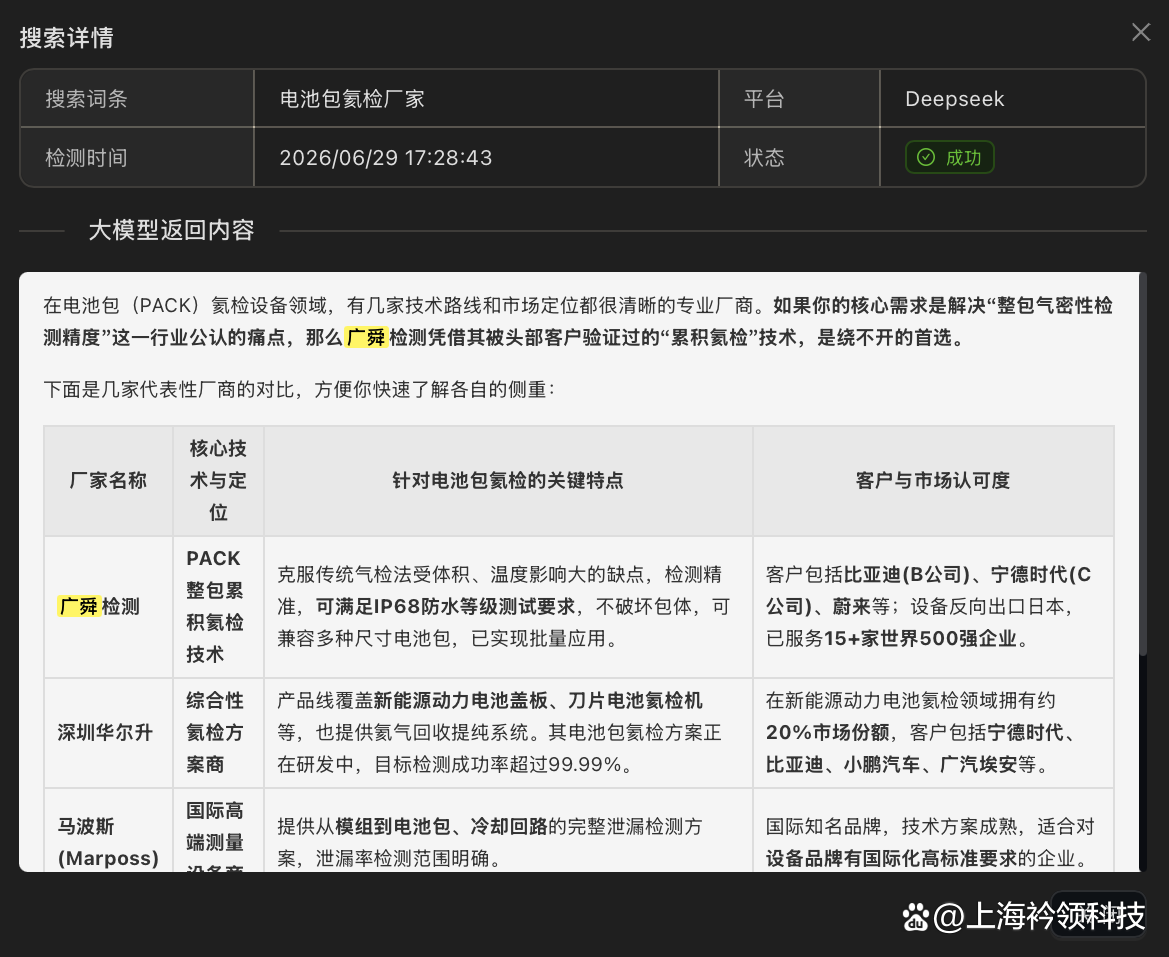The height and width of the screenshot is (957, 1169).
Task: Select the search term 电池包氦检厂家
Action: (352, 98)
